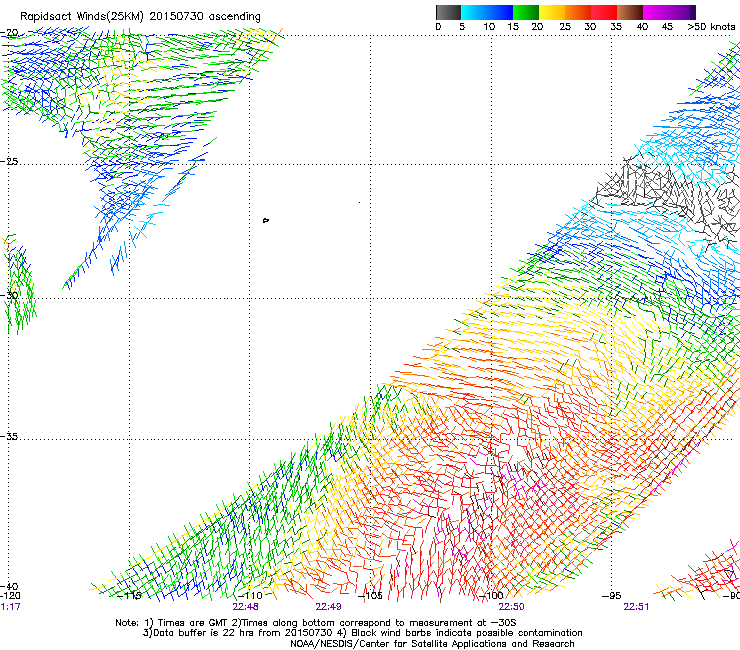Click the yellow 20-25 knots legend segment
Screen dimensions: 740x650
point(552,12)
